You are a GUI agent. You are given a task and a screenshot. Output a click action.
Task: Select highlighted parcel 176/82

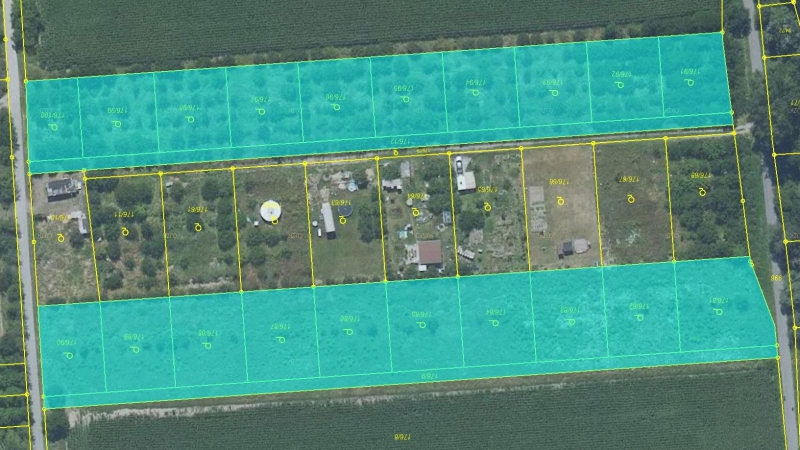point(642,310)
